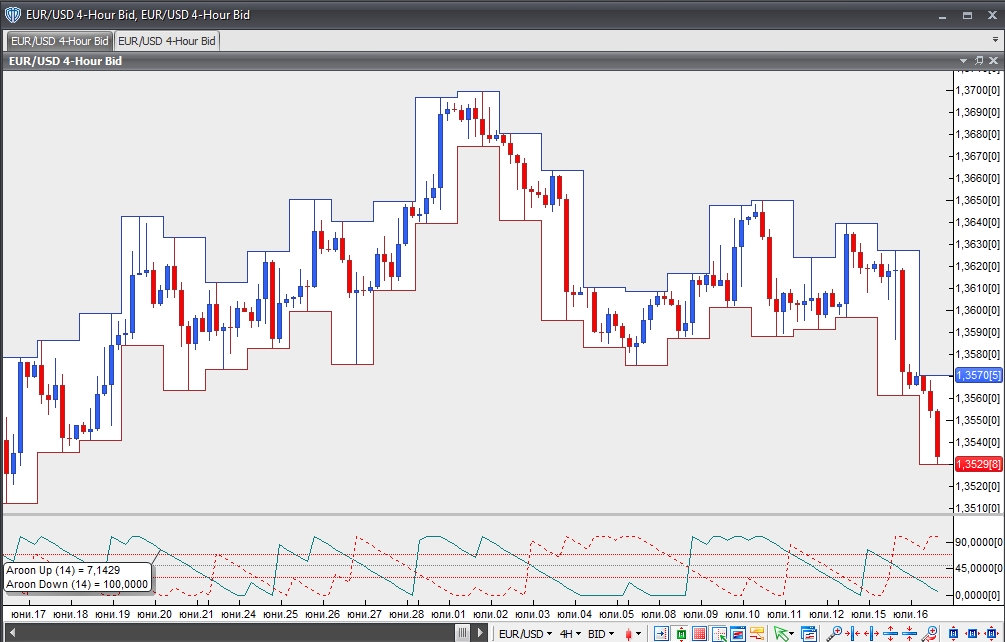The height and width of the screenshot is (642, 1005).
Task: Click the chart shift icon in bottom toolbar
Action: [x=661, y=633]
